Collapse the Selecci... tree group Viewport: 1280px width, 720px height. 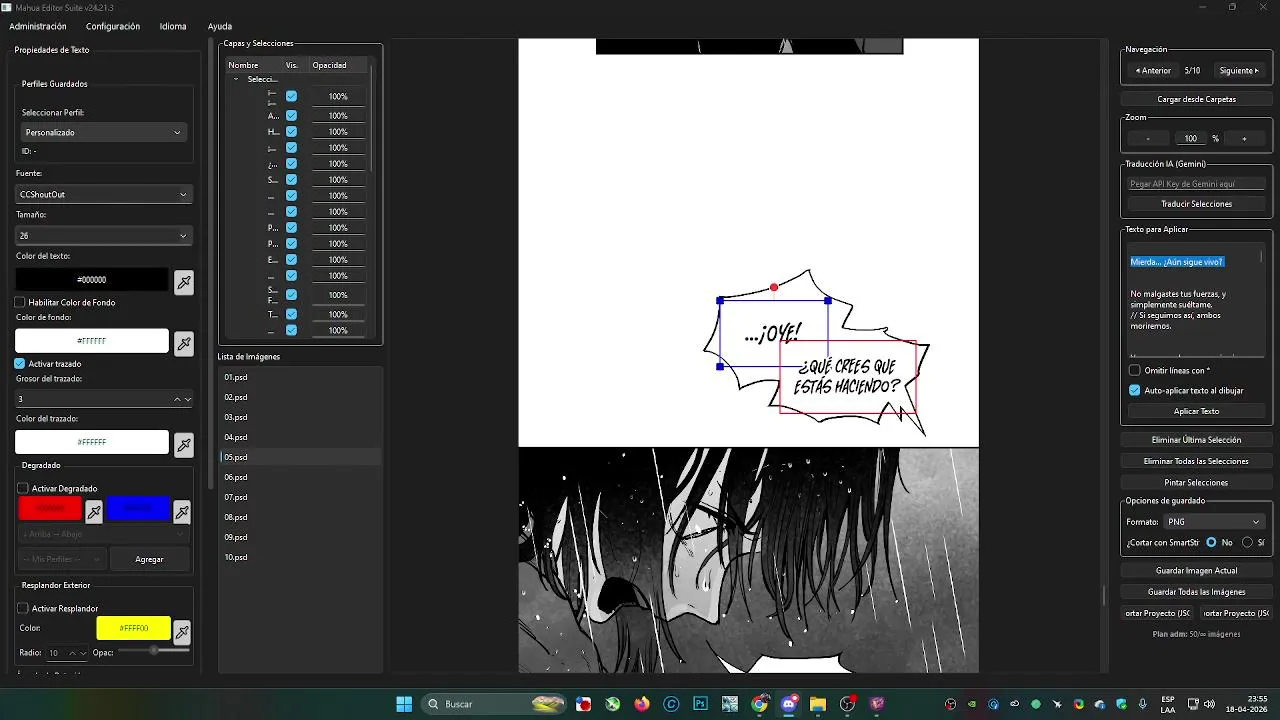(x=236, y=79)
